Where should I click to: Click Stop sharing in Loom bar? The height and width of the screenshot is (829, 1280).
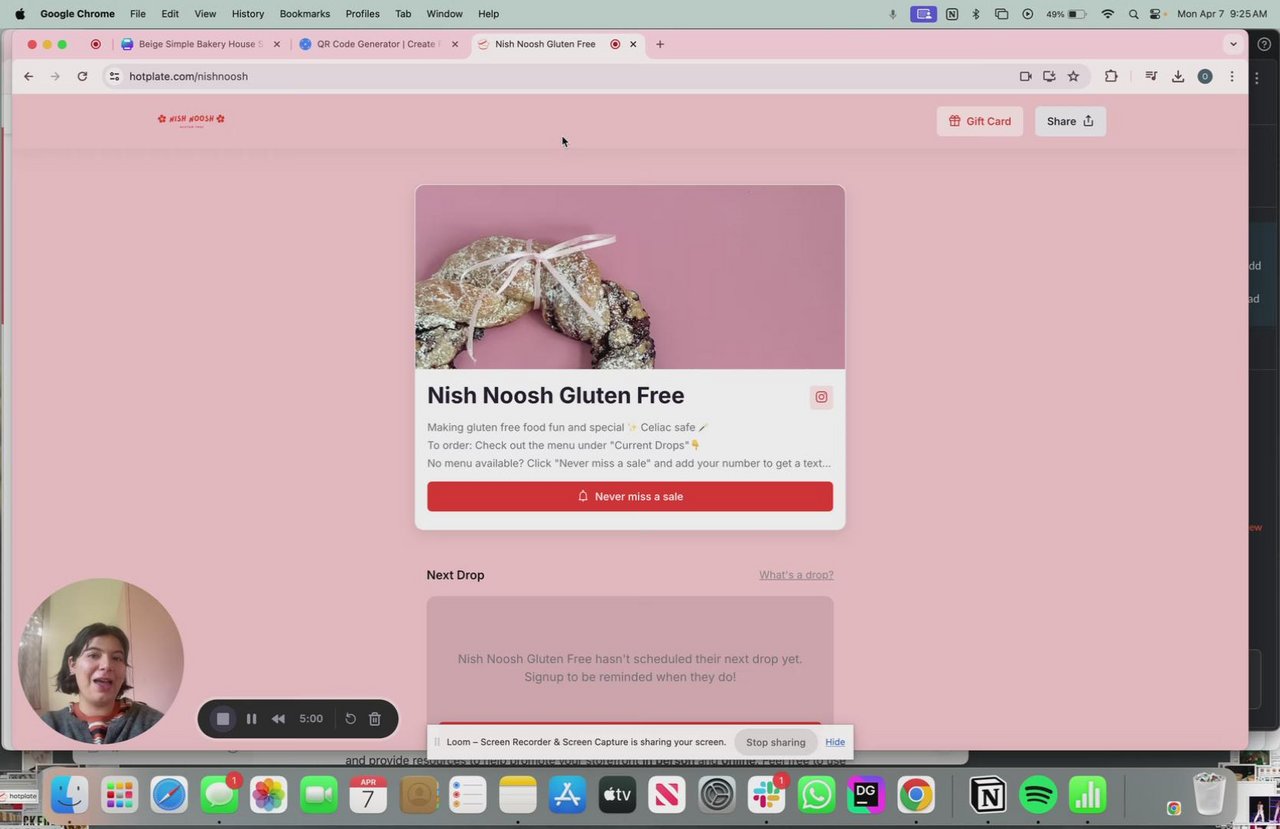coord(775,742)
